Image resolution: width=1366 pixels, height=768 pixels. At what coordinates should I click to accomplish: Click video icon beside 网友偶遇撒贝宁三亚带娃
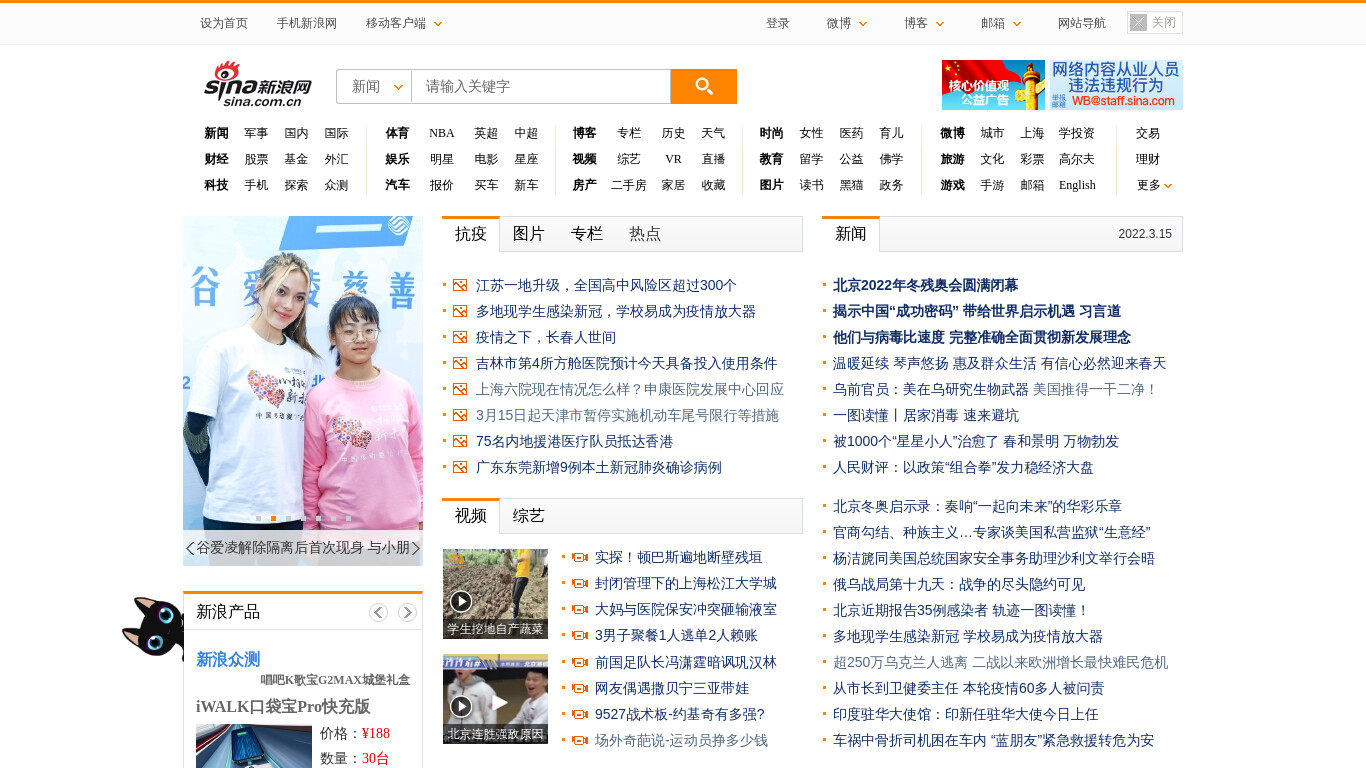(x=579, y=689)
